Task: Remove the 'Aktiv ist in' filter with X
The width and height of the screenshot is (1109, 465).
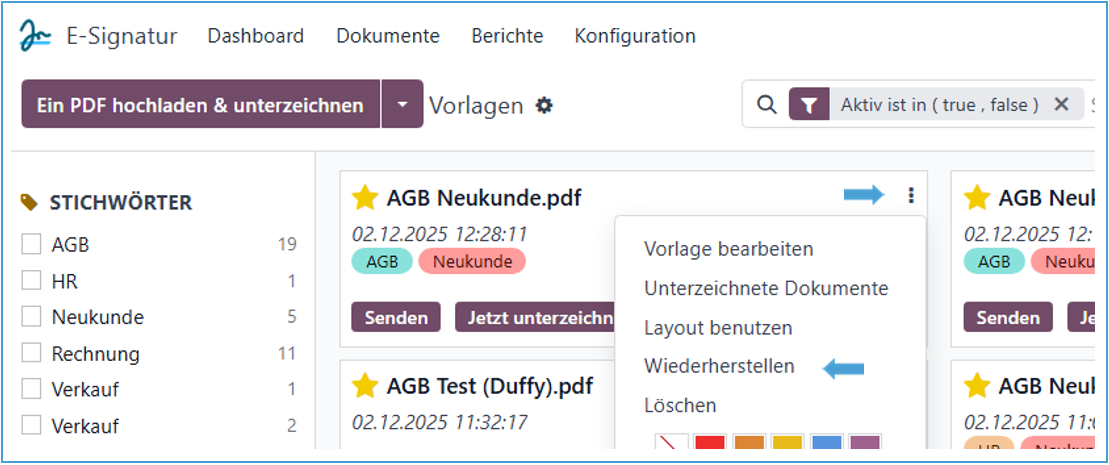Action: tap(1062, 104)
